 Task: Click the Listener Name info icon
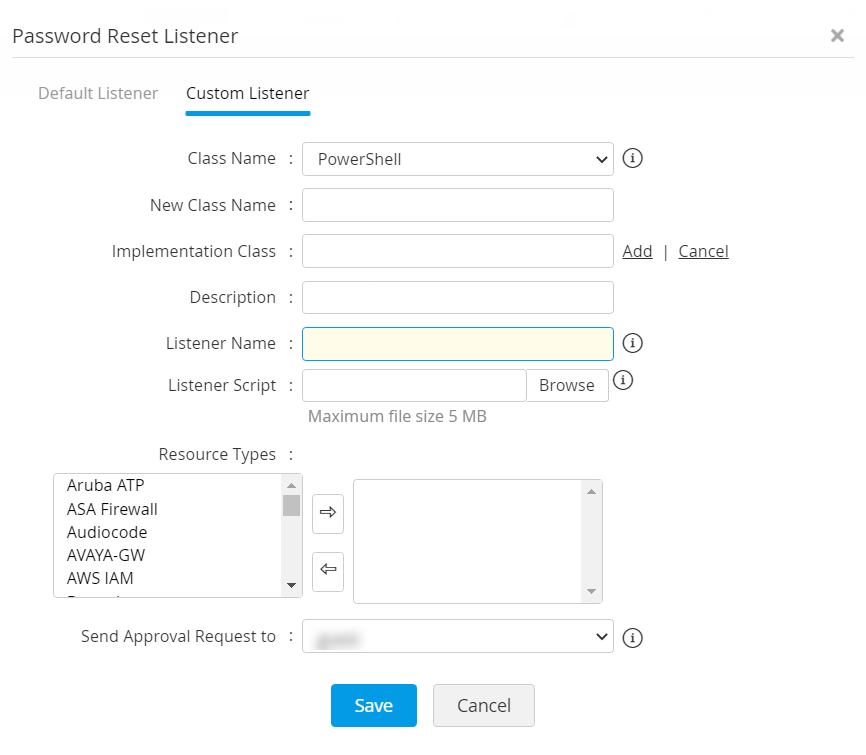coord(632,343)
